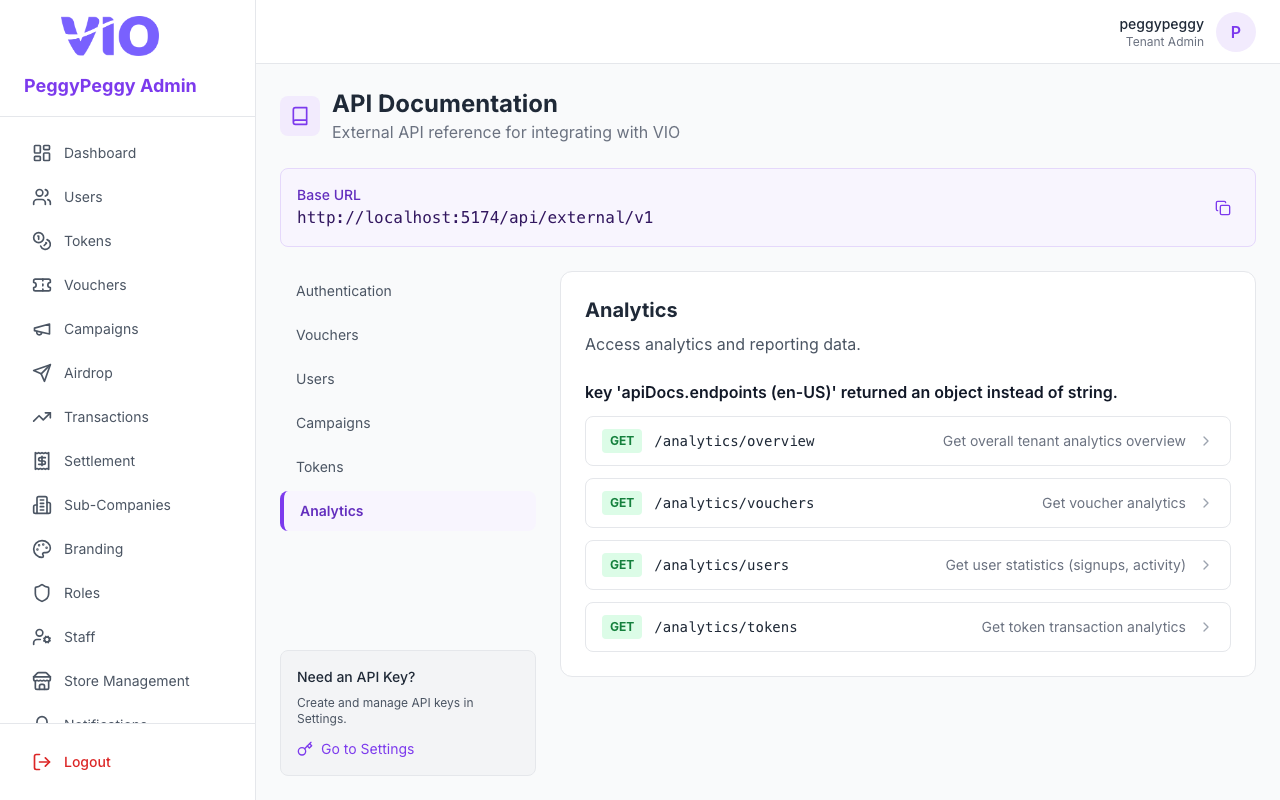Screen dimensions: 1280x800
Task: Click the /analytics/tokens path text
Action: [726, 627]
